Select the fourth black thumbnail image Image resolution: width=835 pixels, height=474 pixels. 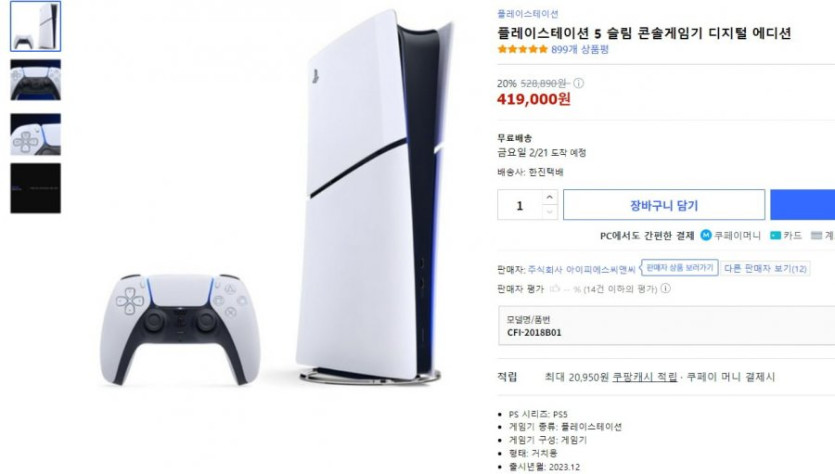tap(36, 189)
